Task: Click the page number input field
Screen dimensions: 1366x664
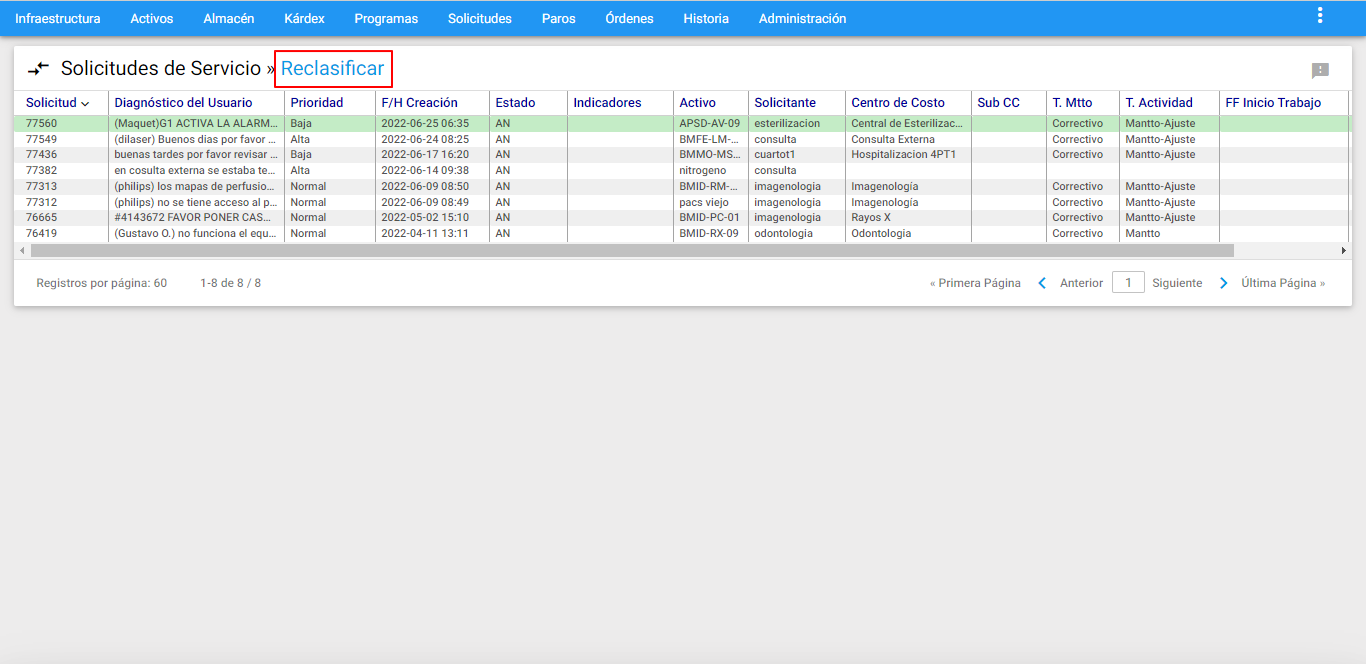Action: [x=1128, y=283]
